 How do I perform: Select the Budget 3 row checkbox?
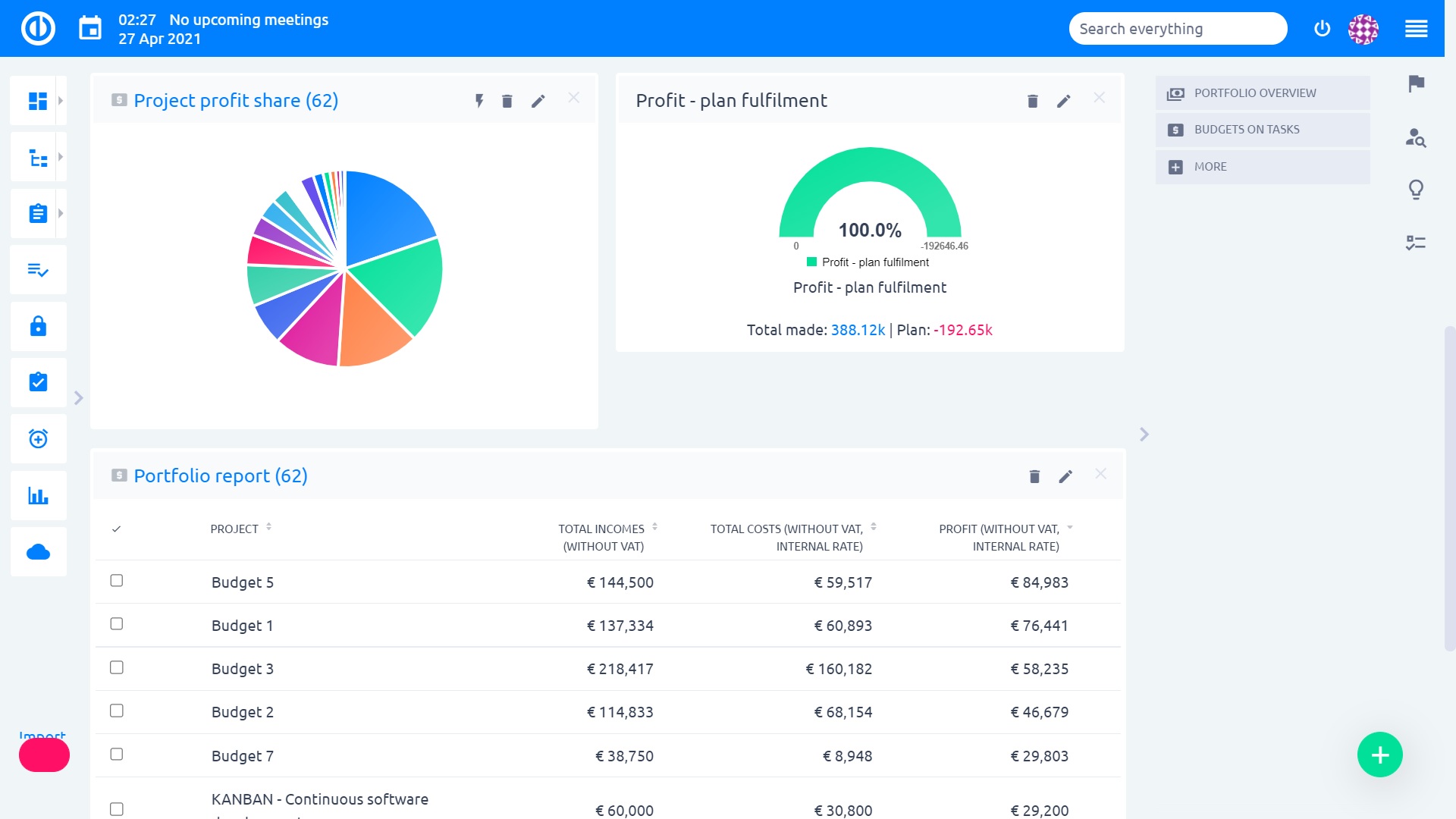(x=116, y=668)
